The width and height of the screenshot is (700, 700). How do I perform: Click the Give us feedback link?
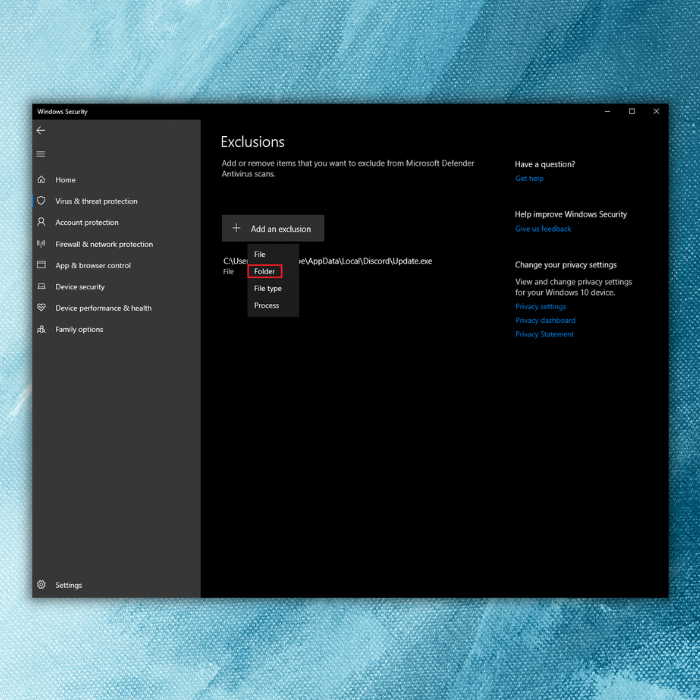coord(543,229)
